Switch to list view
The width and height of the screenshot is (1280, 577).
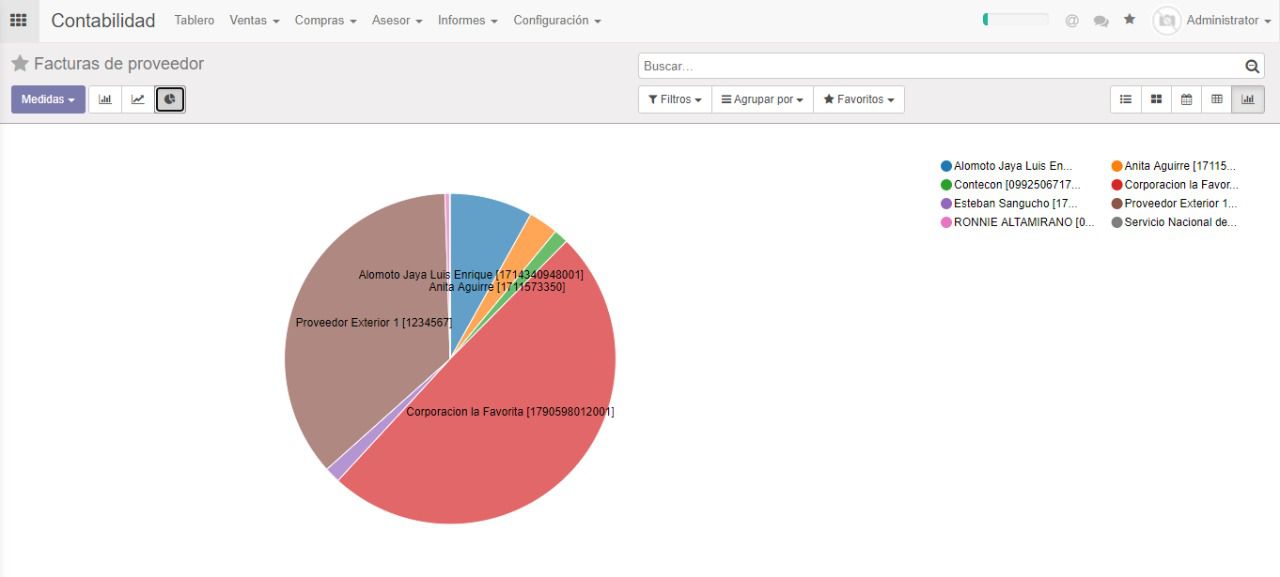[1126, 99]
